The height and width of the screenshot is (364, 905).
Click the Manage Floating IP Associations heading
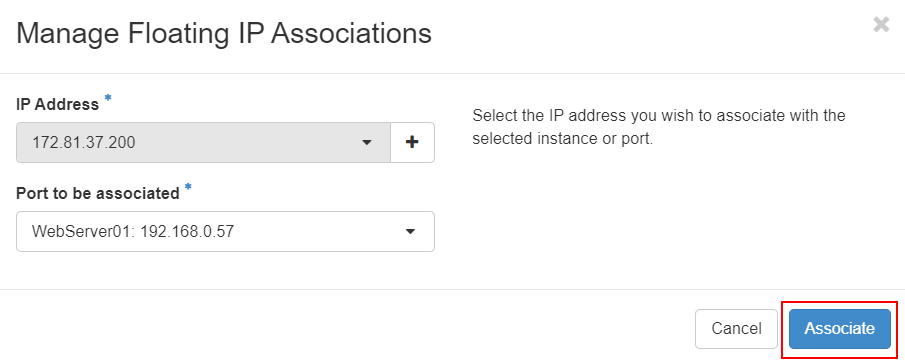tap(224, 33)
